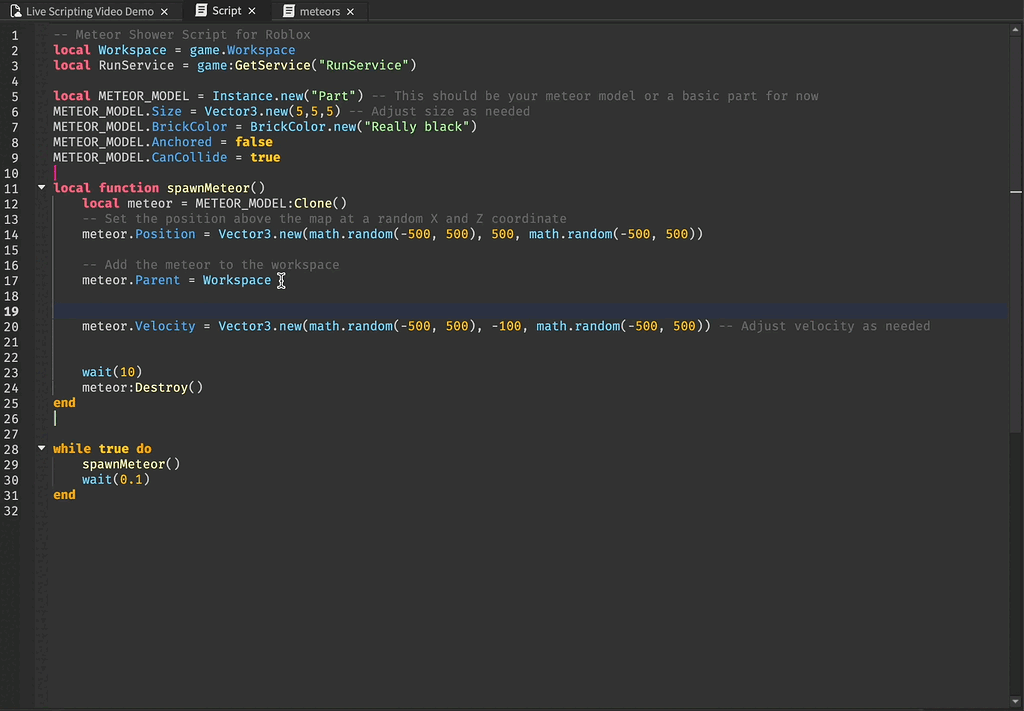Screen dimensions: 1024x711
Task: Click the "Really black" string literal
Action: [417, 127]
